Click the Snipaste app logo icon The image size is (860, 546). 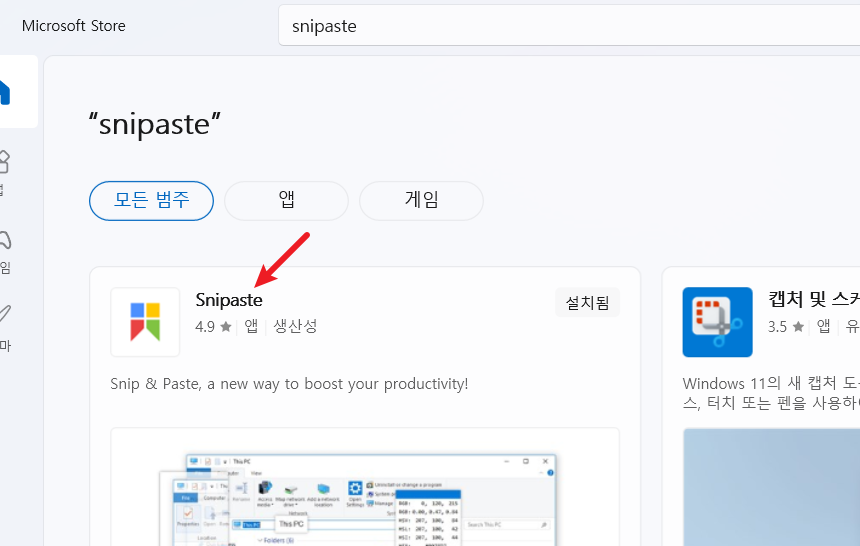point(145,322)
